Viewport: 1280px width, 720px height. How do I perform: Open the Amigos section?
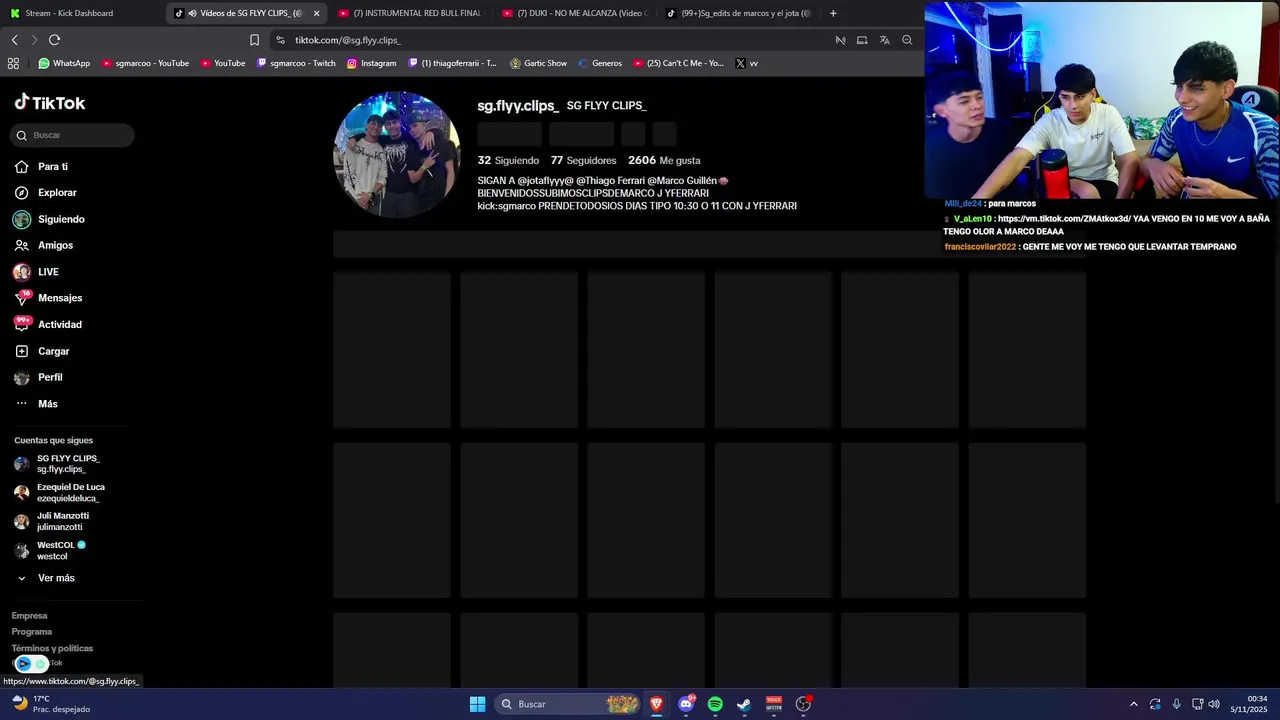click(x=55, y=245)
